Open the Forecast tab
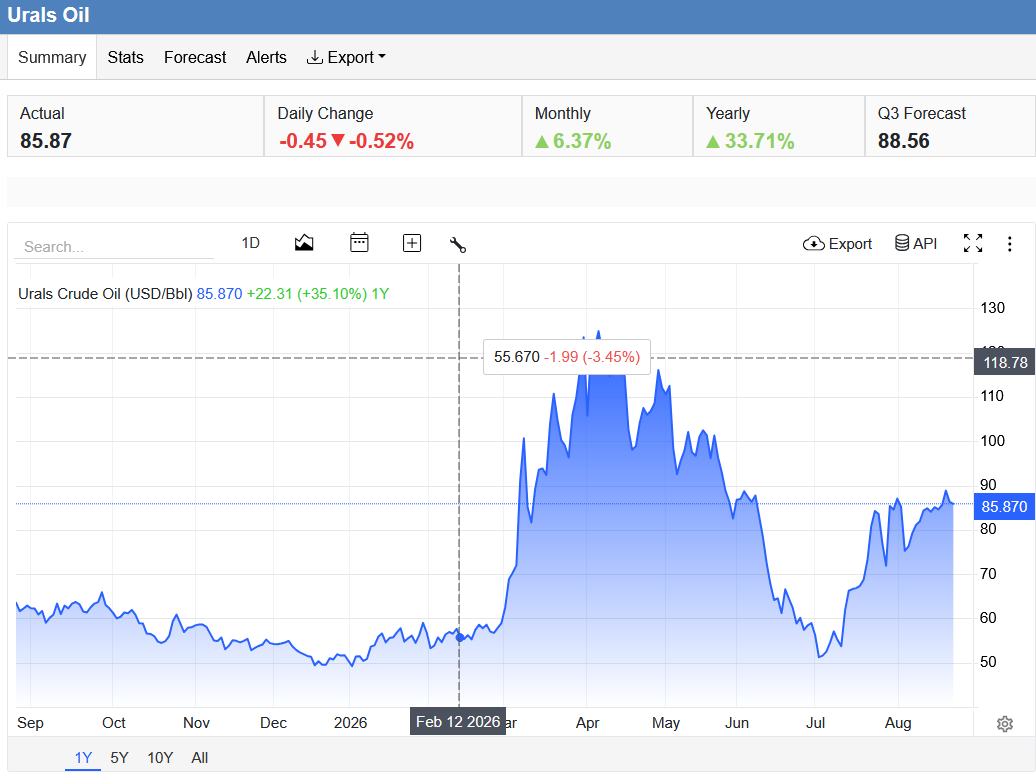Image resolution: width=1036 pixels, height=782 pixels. coord(195,57)
